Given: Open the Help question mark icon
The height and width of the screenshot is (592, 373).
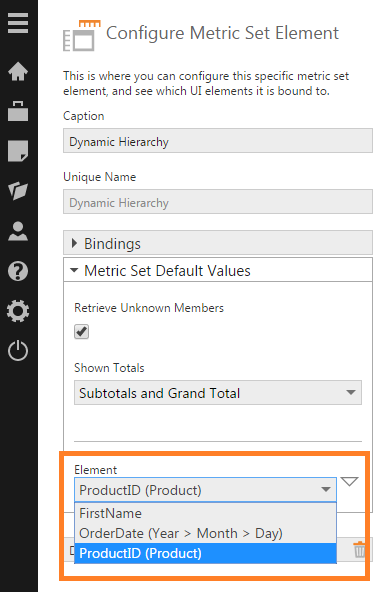Looking at the screenshot, I should [x=18, y=271].
